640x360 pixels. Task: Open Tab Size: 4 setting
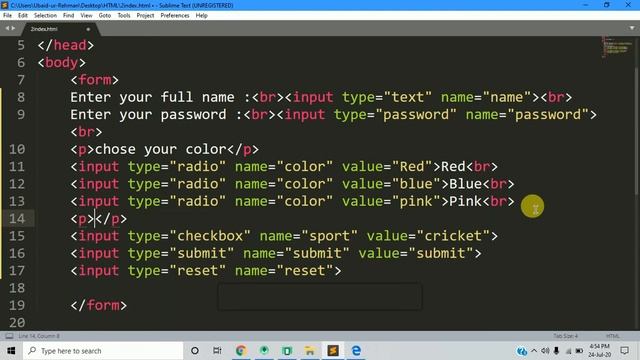pos(565,336)
